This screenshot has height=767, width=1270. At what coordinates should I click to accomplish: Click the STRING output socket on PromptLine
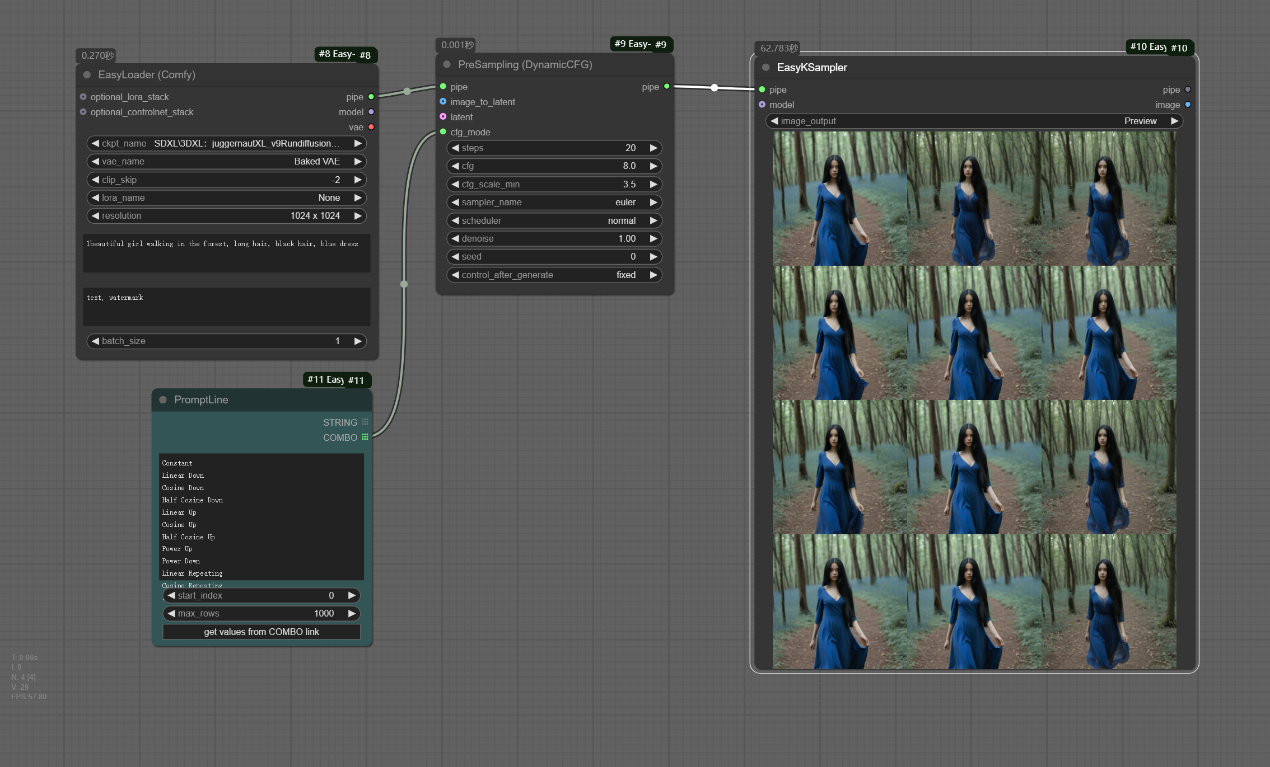click(x=365, y=422)
